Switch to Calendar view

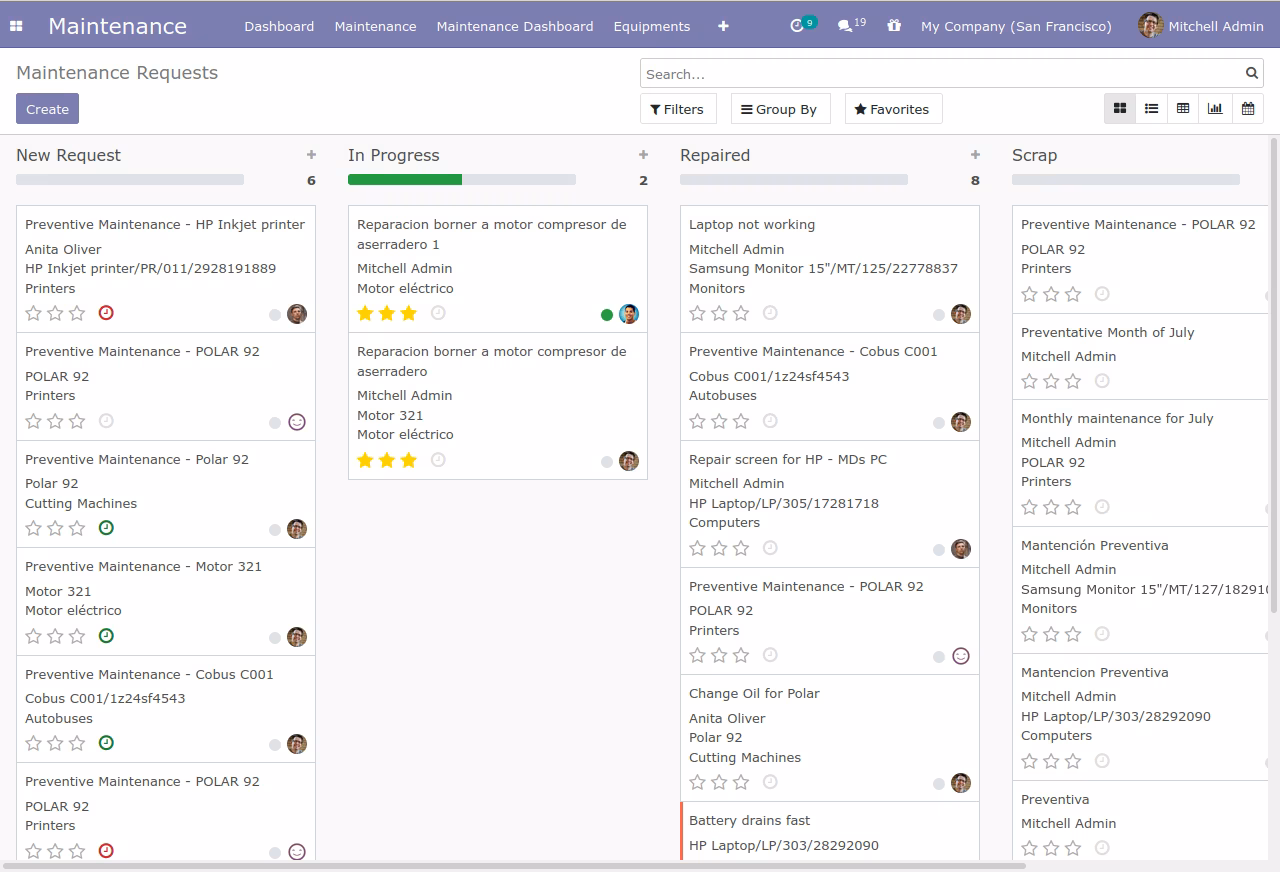1248,109
